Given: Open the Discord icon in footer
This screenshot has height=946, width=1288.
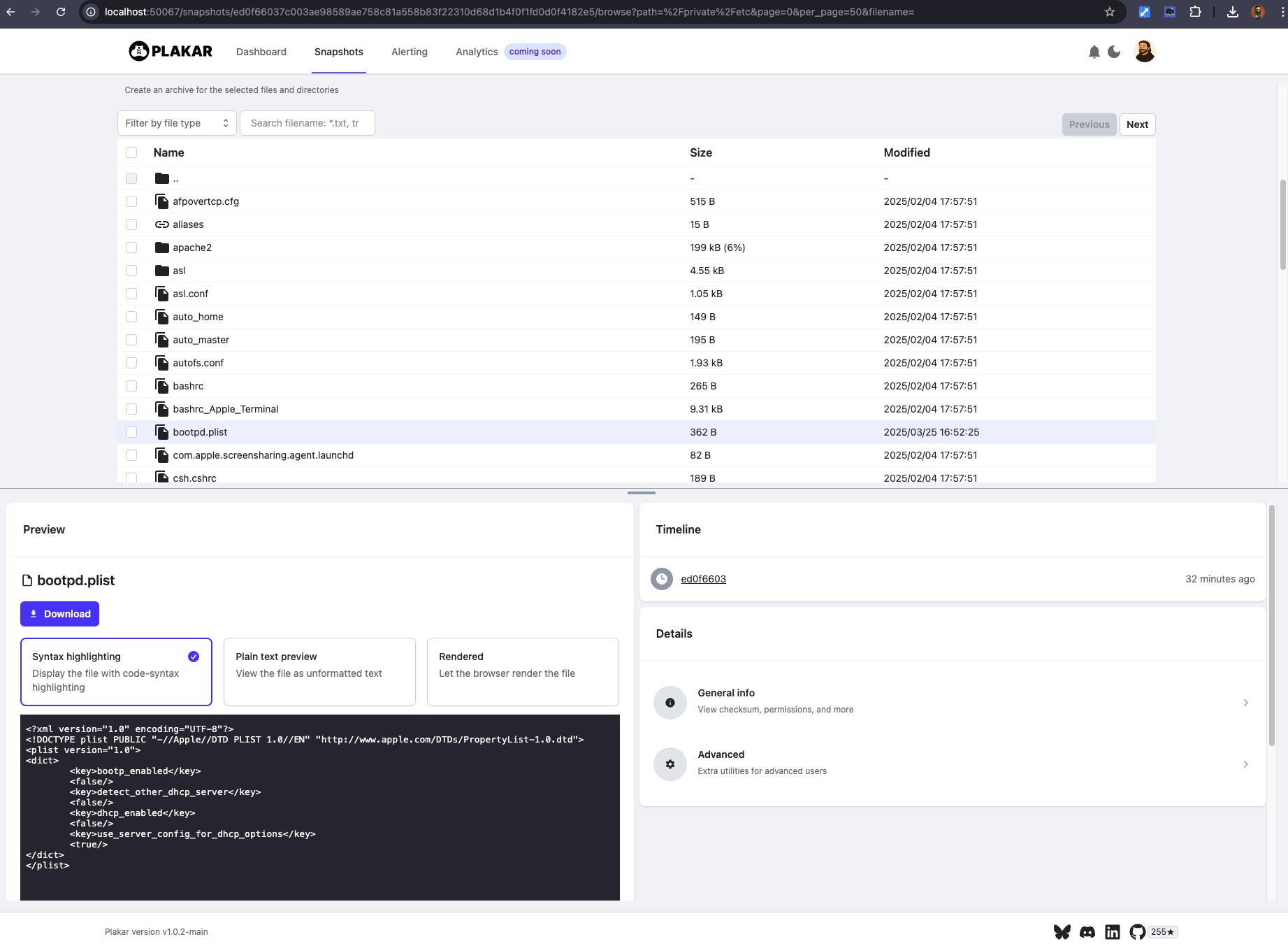Looking at the screenshot, I should [x=1087, y=931].
